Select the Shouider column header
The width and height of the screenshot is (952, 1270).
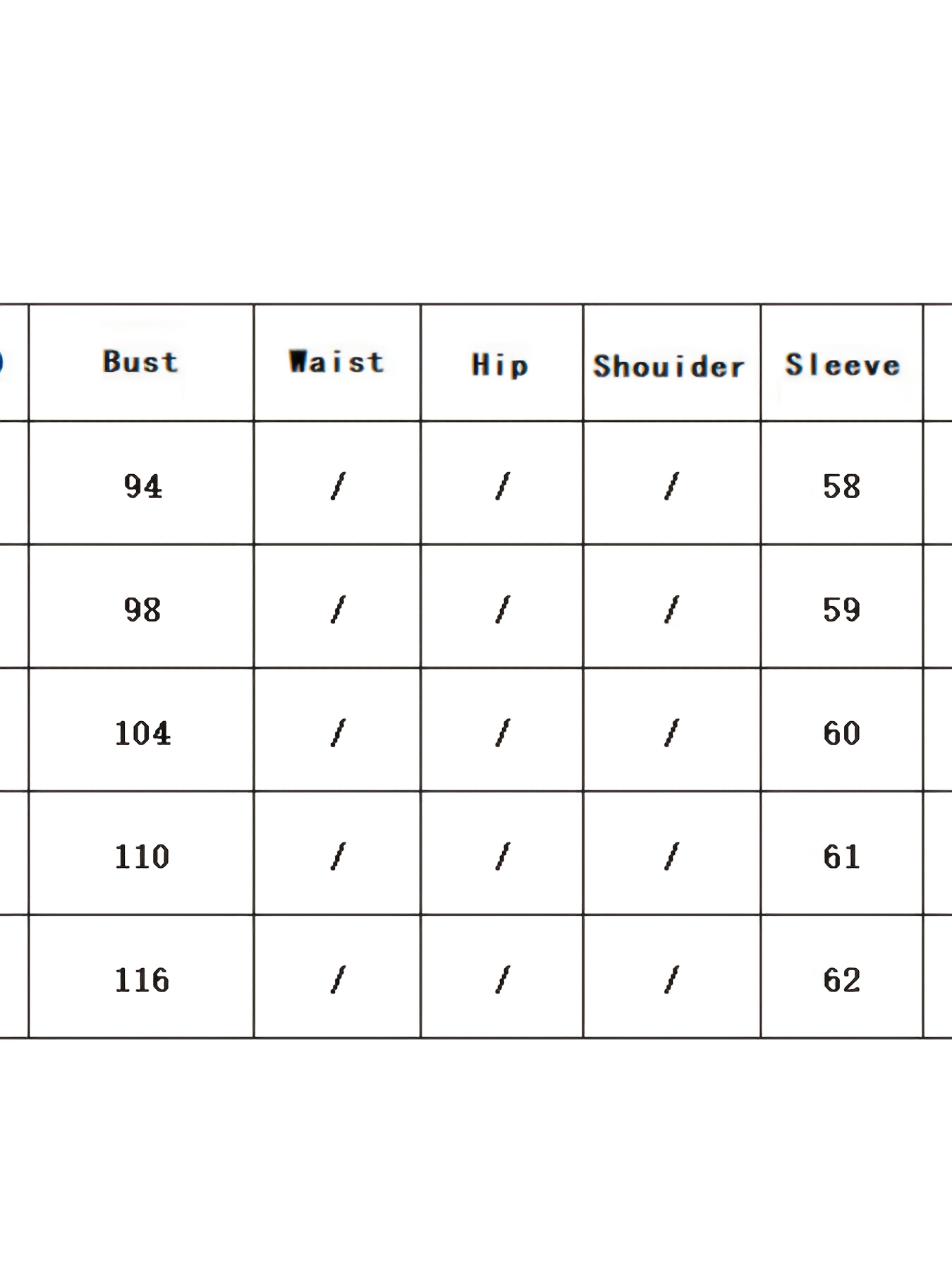coord(670,366)
